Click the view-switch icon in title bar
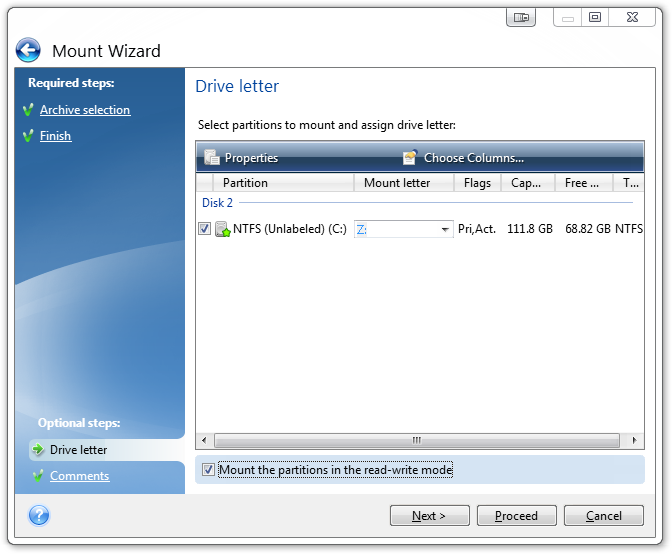The height and width of the screenshot is (554, 672). [521, 18]
